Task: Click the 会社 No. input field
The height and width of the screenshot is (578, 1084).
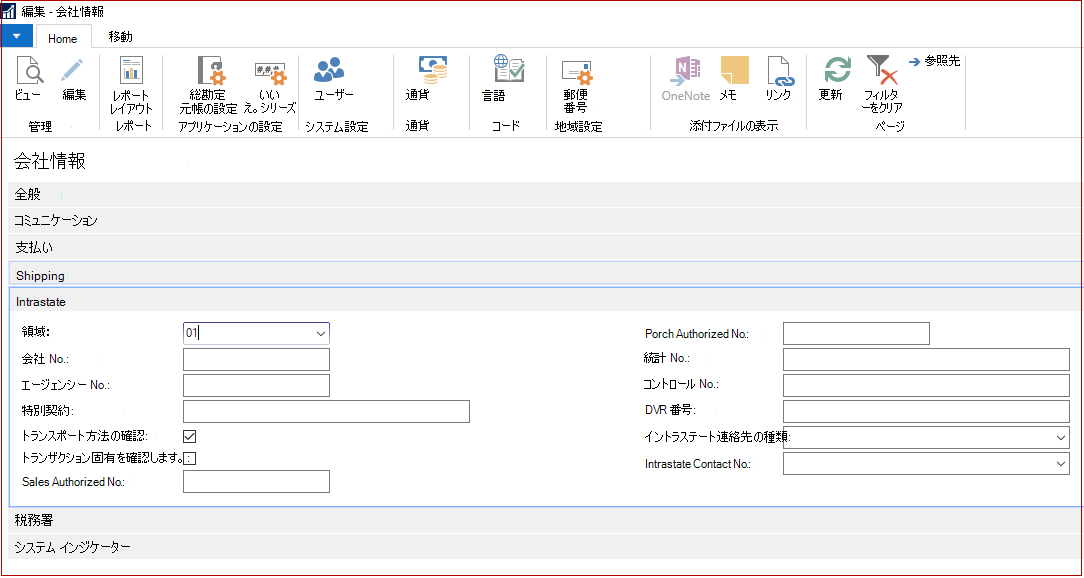Action: click(x=256, y=360)
